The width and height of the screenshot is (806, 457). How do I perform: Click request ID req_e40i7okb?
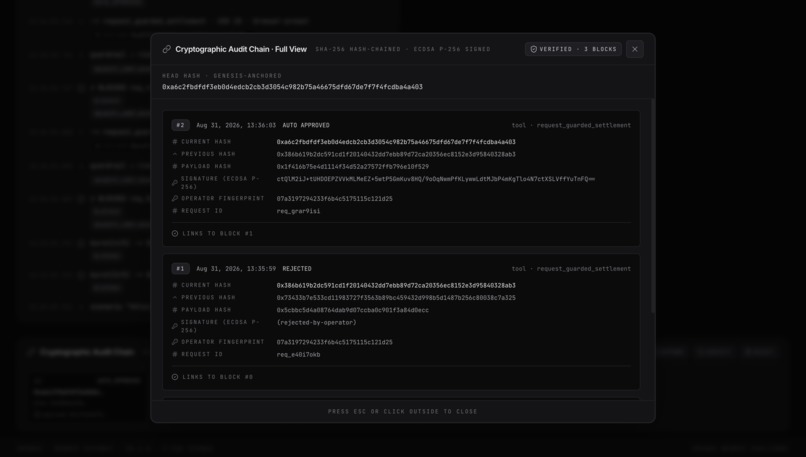coord(298,354)
